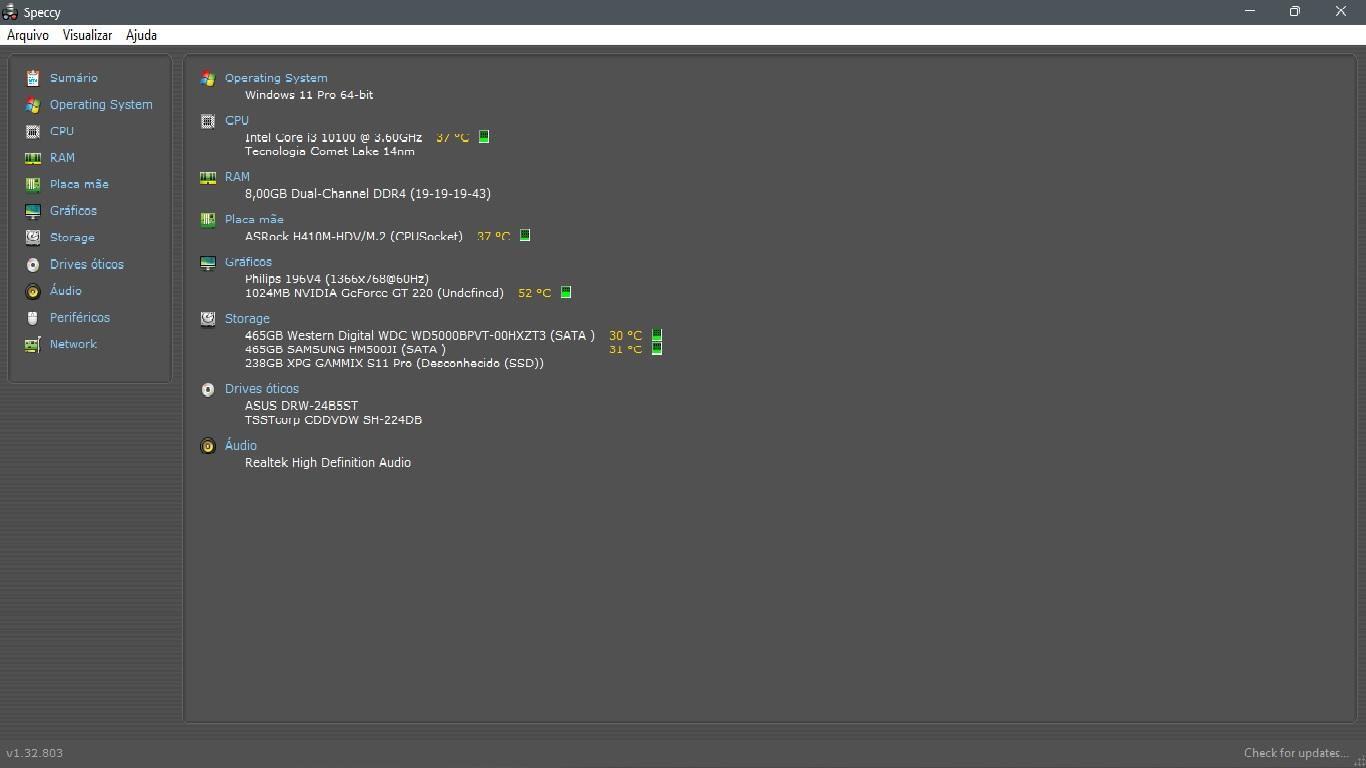Click the Windows flag icon beside Operating System heading
Screen dimensions: 1366x768
coord(208,78)
